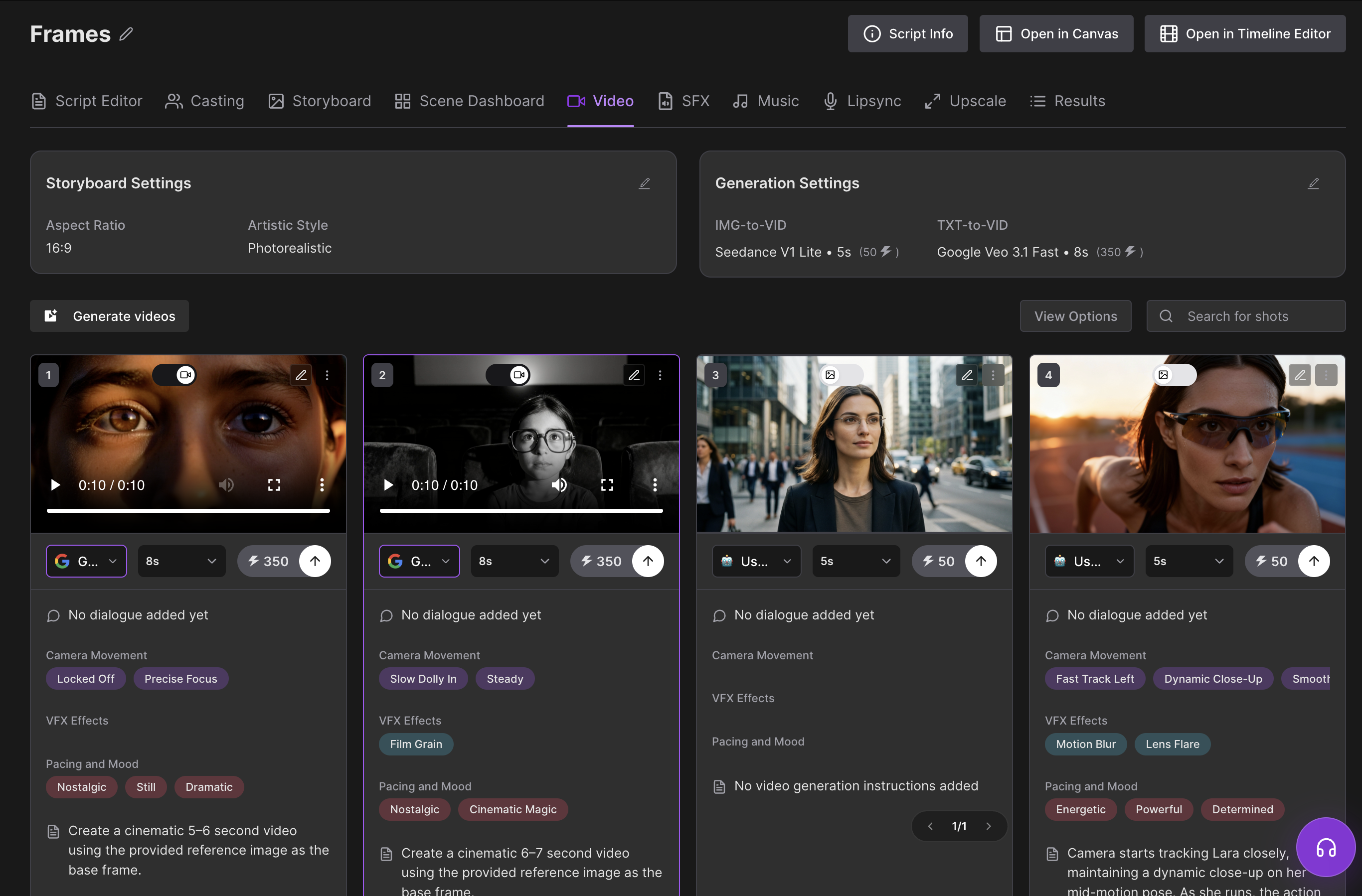Open three-dot menu on shot 1 card

coord(327,375)
